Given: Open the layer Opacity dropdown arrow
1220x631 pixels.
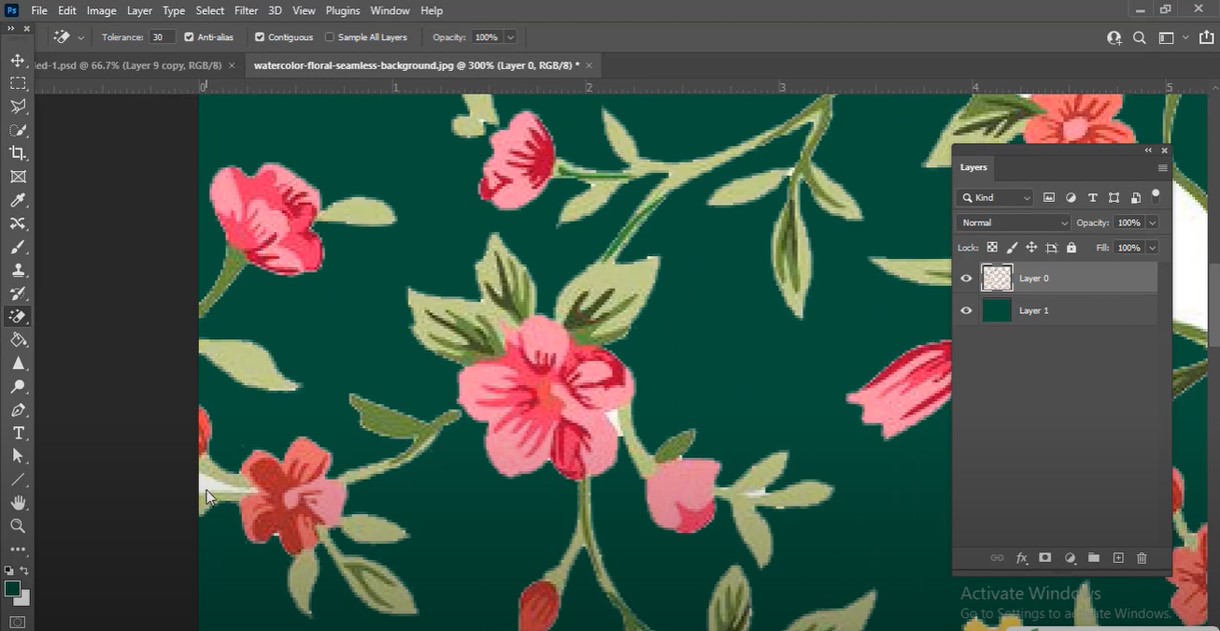Looking at the screenshot, I should tap(1153, 223).
